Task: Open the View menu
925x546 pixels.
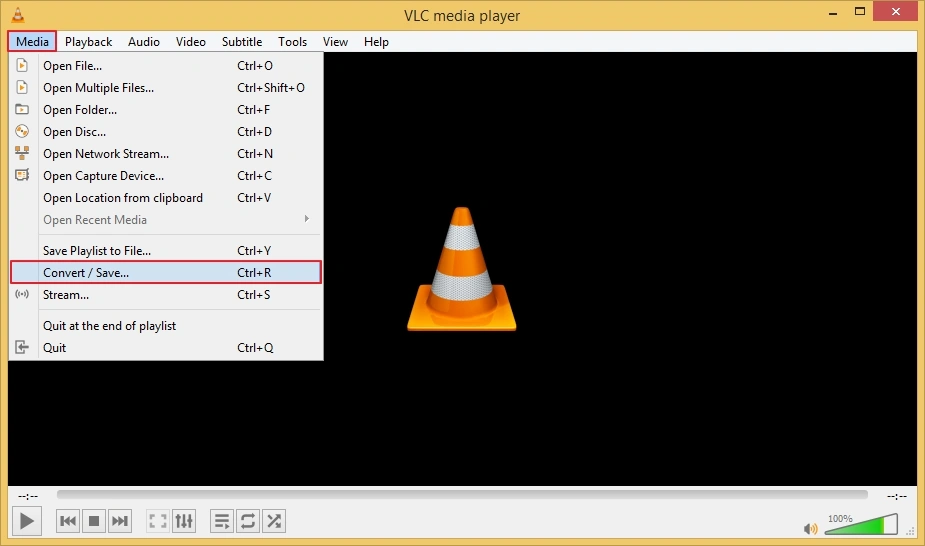Action: pos(335,42)
